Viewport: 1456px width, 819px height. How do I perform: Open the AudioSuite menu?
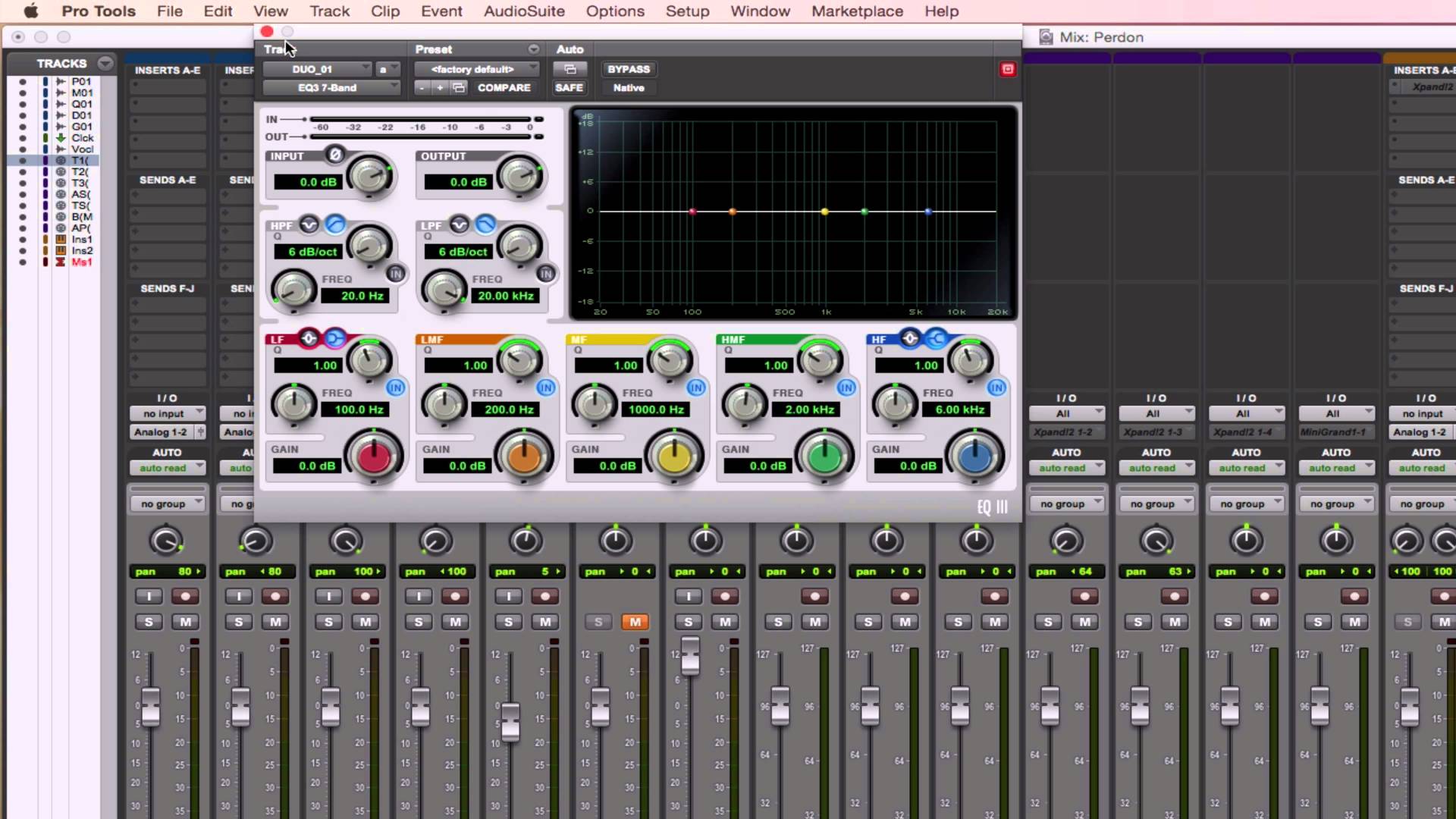[x=524, y=11]
